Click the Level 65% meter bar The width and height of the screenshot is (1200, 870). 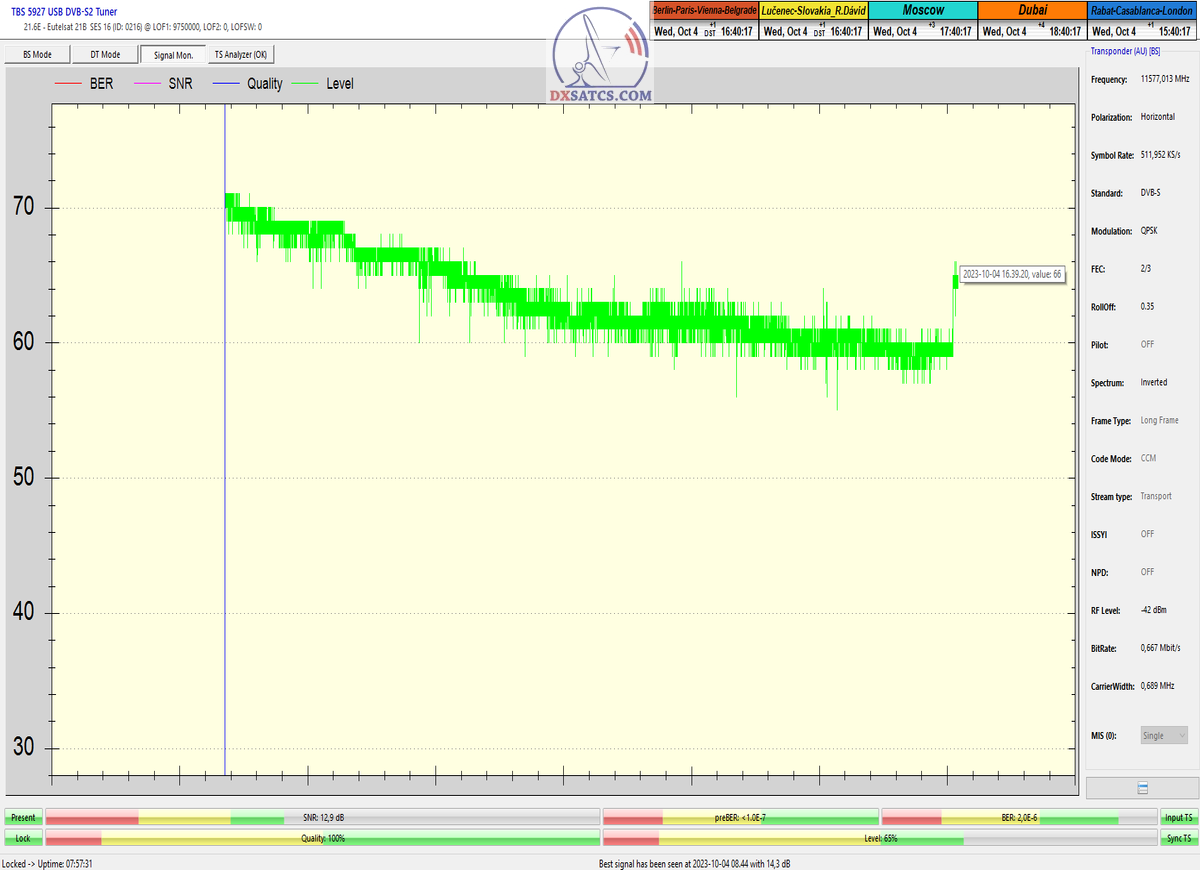pyautogui.click(x=880, y=838)
